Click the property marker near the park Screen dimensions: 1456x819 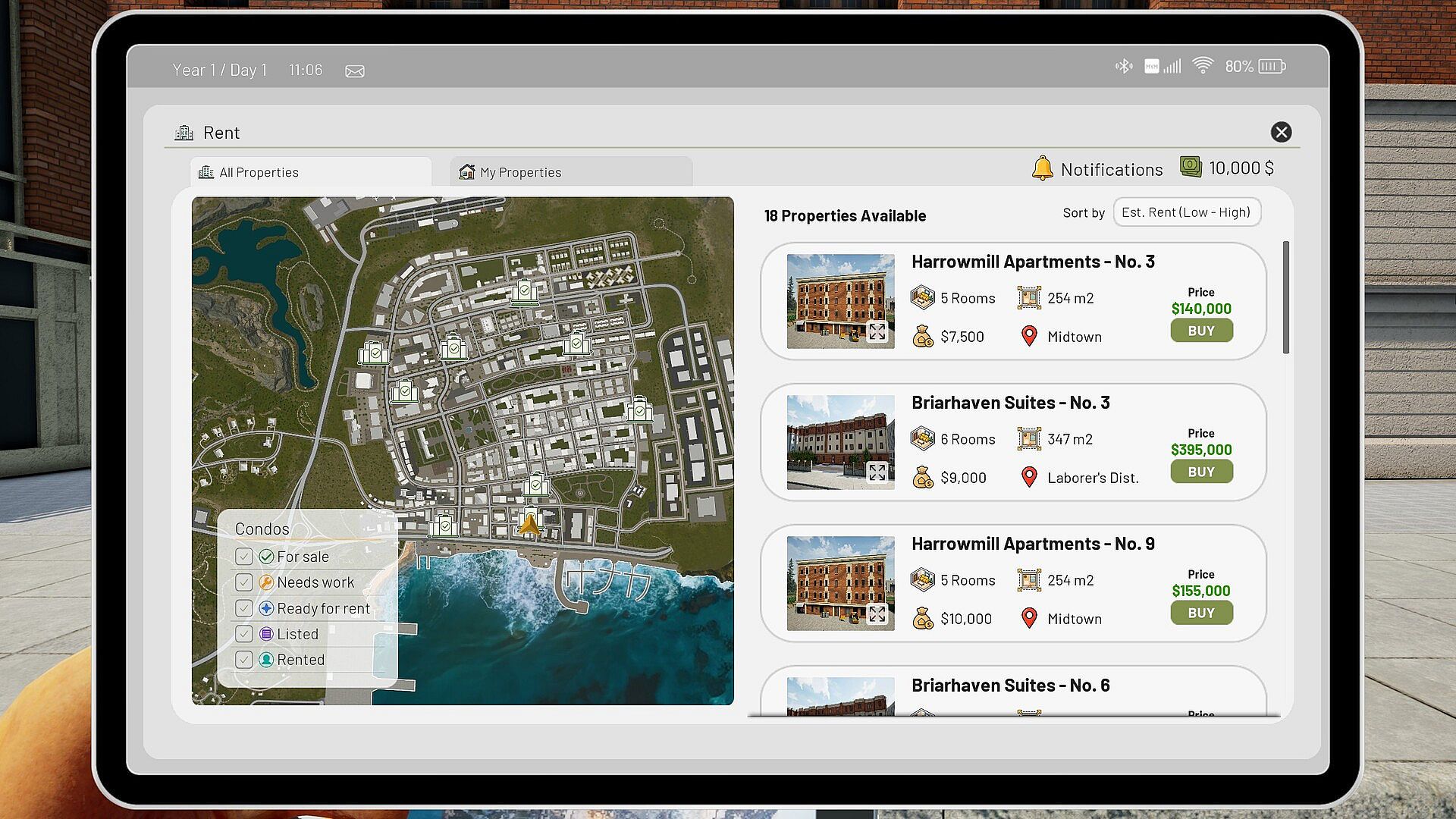coord(536,484)
